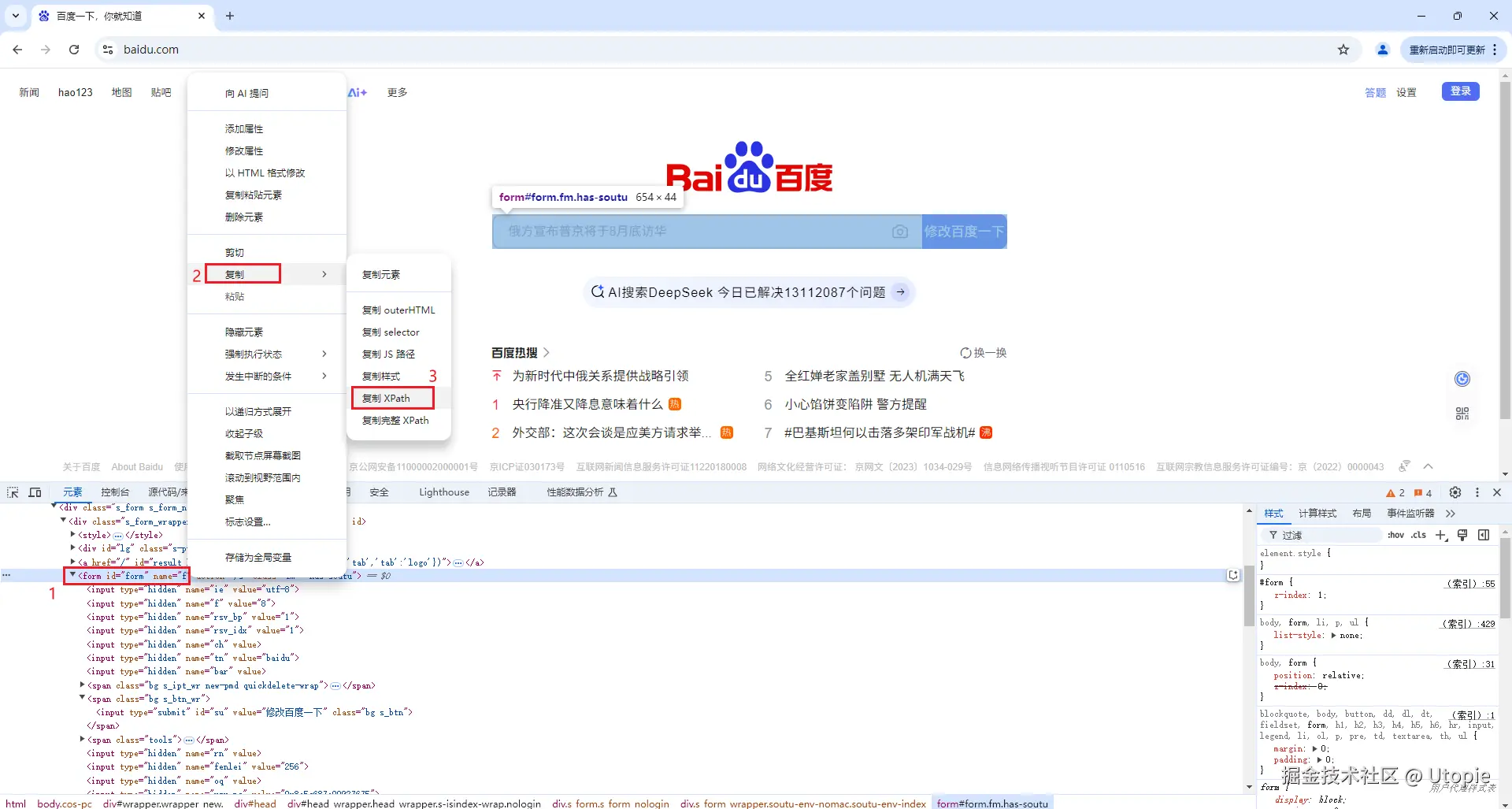Open hot search 央行降准又降息意味着什么
The height and width of the screenshot is (809, 1512).
(587, 404)
